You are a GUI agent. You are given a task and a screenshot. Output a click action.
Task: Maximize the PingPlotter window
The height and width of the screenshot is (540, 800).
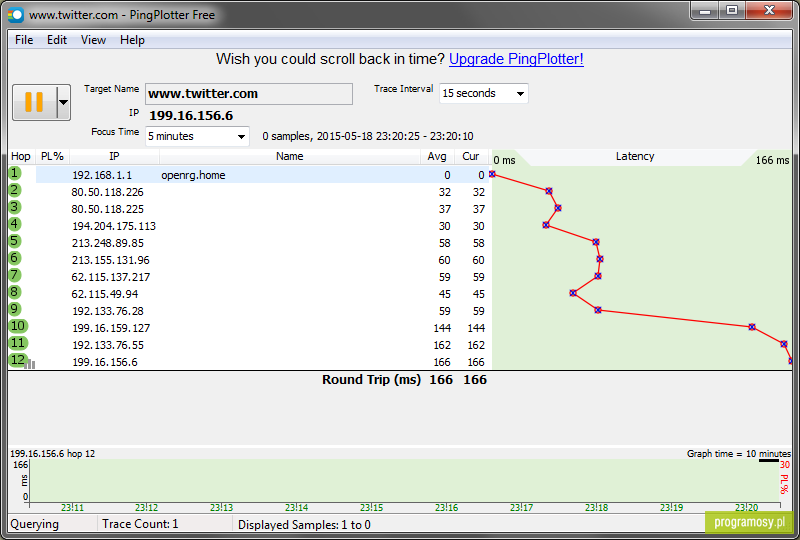coord(732,10)
